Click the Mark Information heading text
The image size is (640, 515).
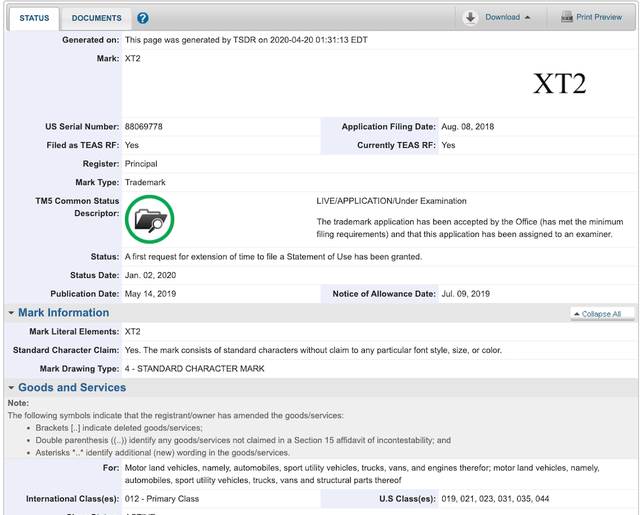tap(63, 313)
